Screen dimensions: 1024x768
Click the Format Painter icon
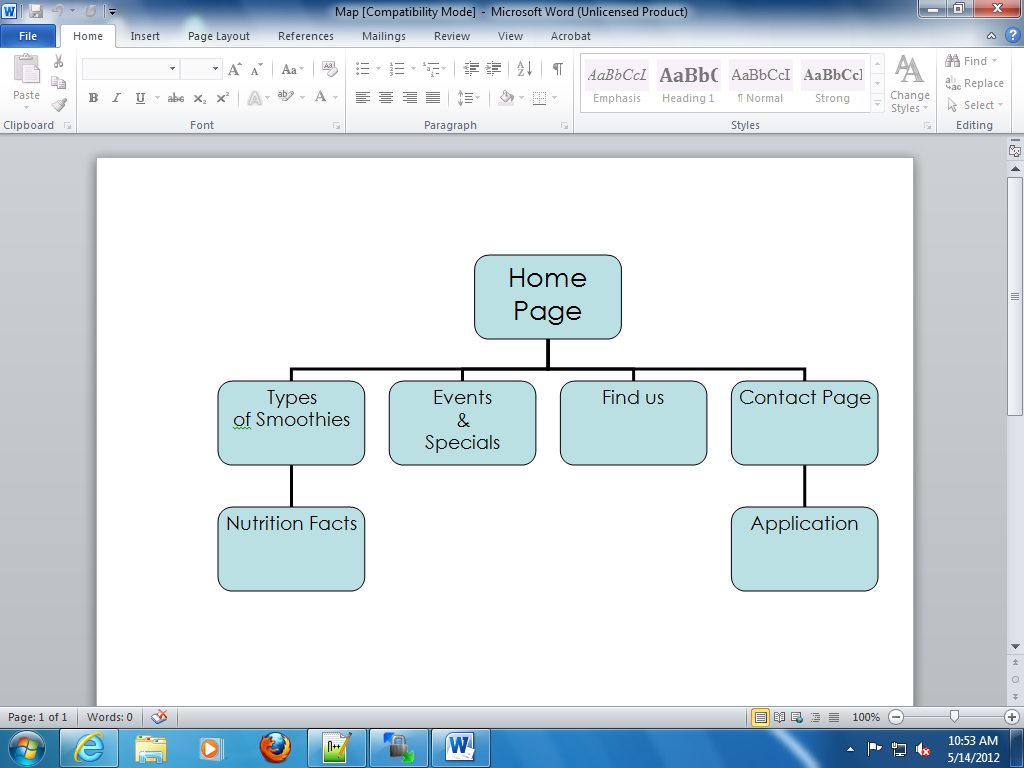click(59, 104)
